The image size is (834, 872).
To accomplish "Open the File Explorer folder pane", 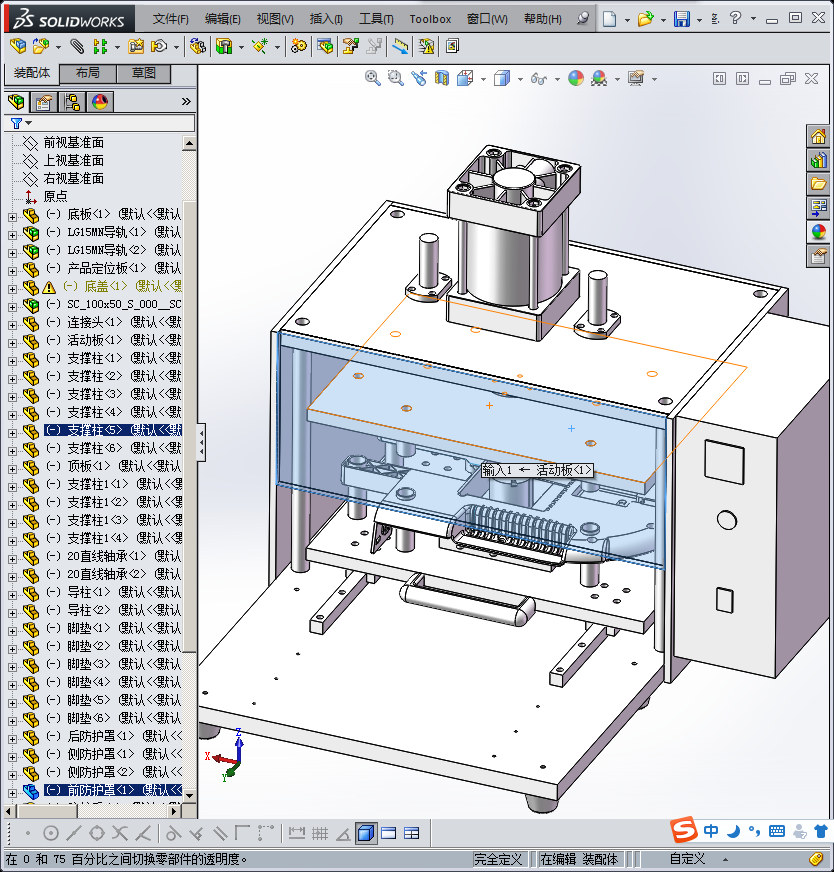I will pos(818,184).
